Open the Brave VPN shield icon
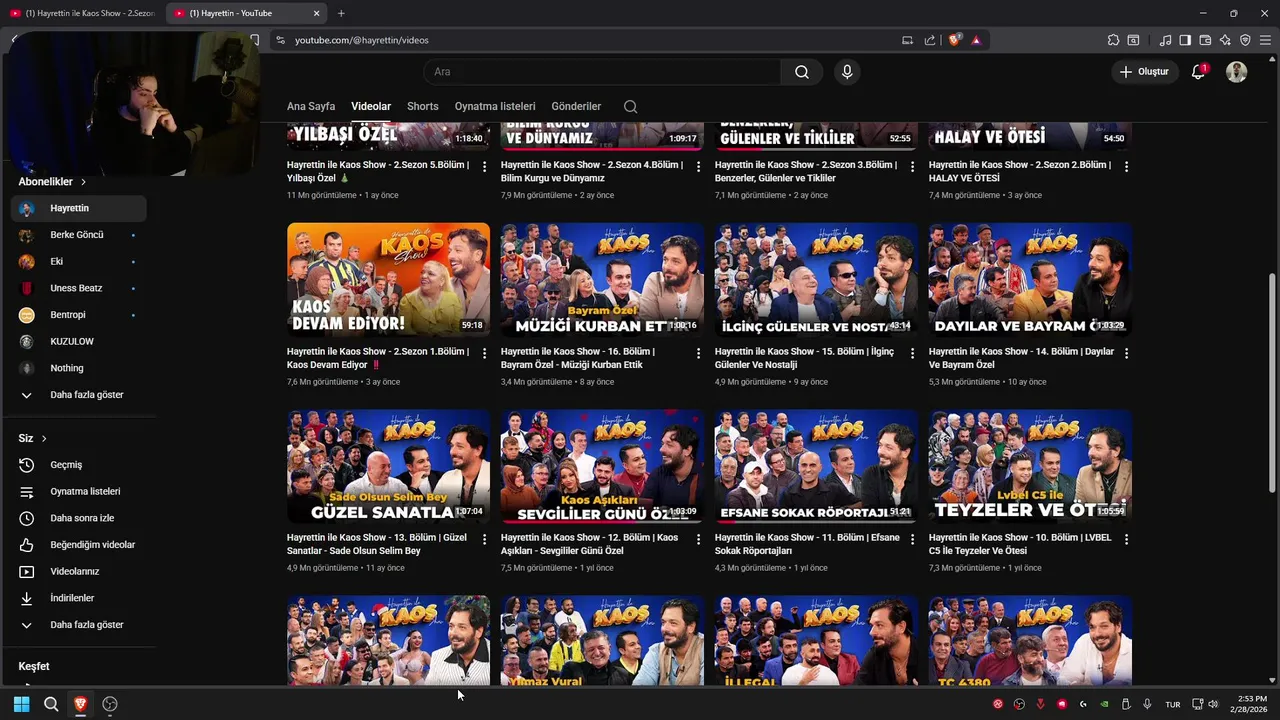The width and height of the screenshot is (1280, 720). click(x=1245, y=40)
